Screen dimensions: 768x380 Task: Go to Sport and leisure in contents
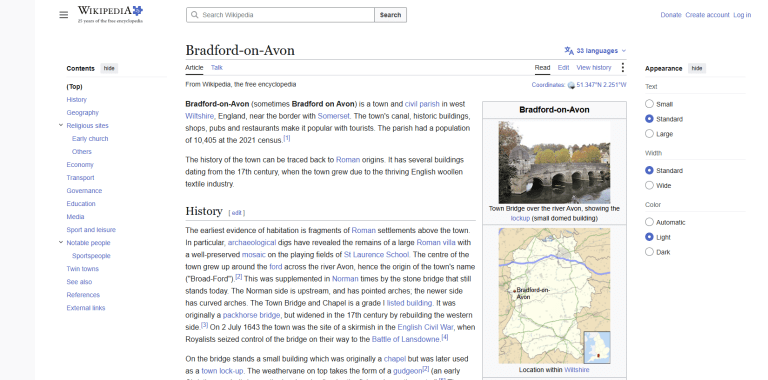tap(91, 230)
